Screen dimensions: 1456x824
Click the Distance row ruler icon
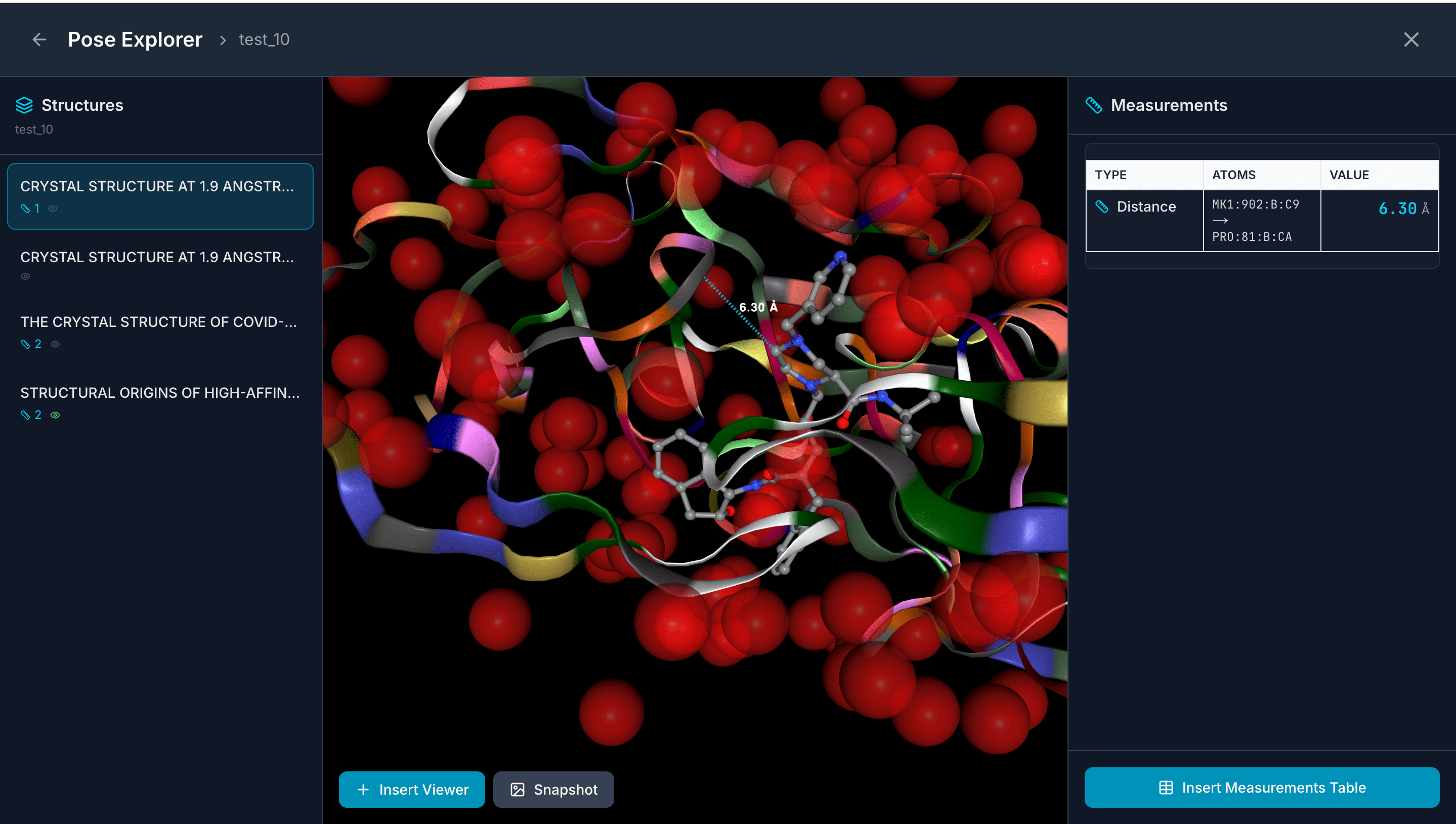coord(1102,207)
